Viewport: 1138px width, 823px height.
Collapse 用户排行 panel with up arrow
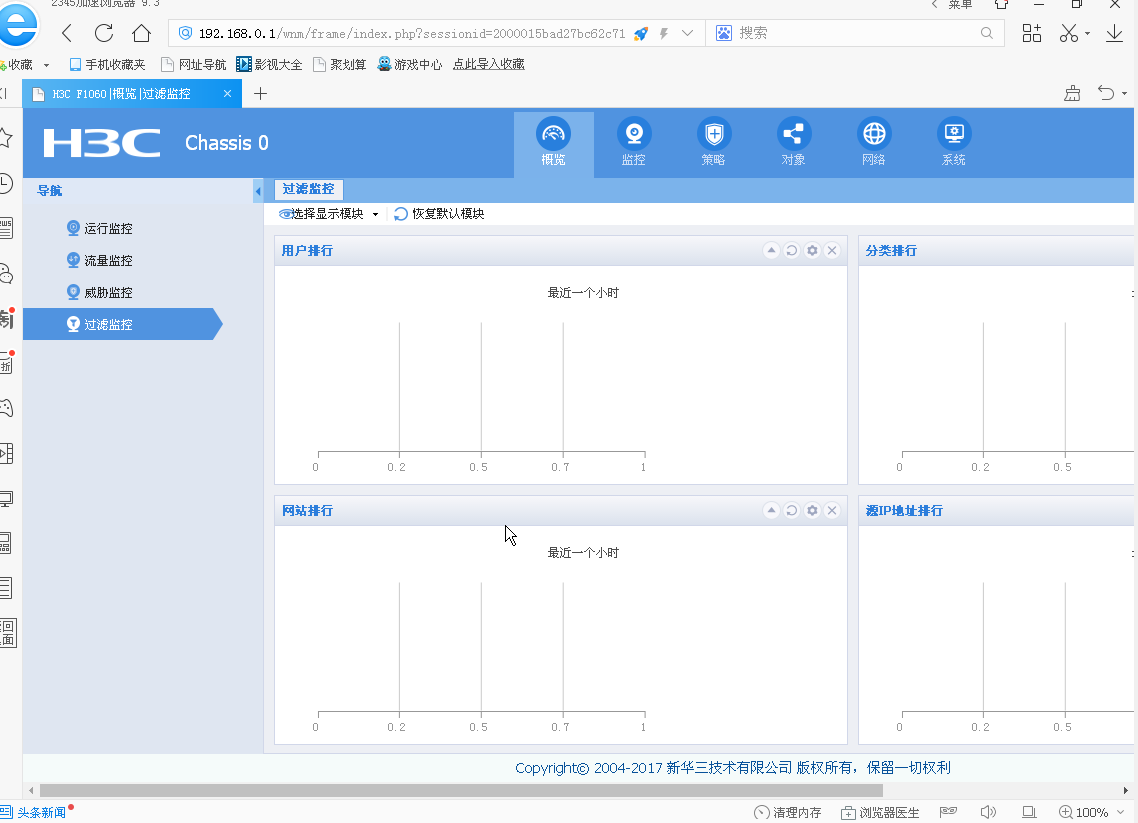pos(771,250)
